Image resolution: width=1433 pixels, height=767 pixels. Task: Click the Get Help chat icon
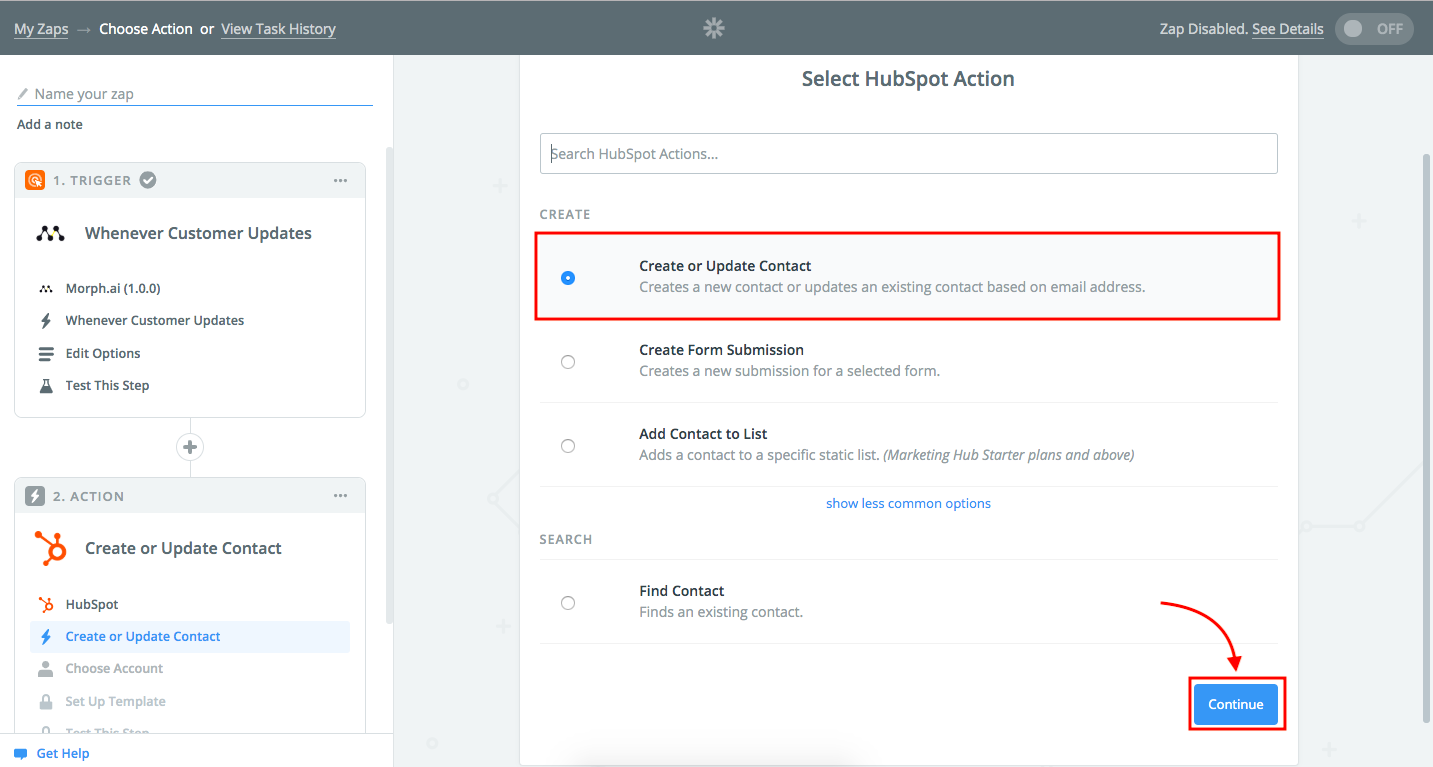pos(20,754)
